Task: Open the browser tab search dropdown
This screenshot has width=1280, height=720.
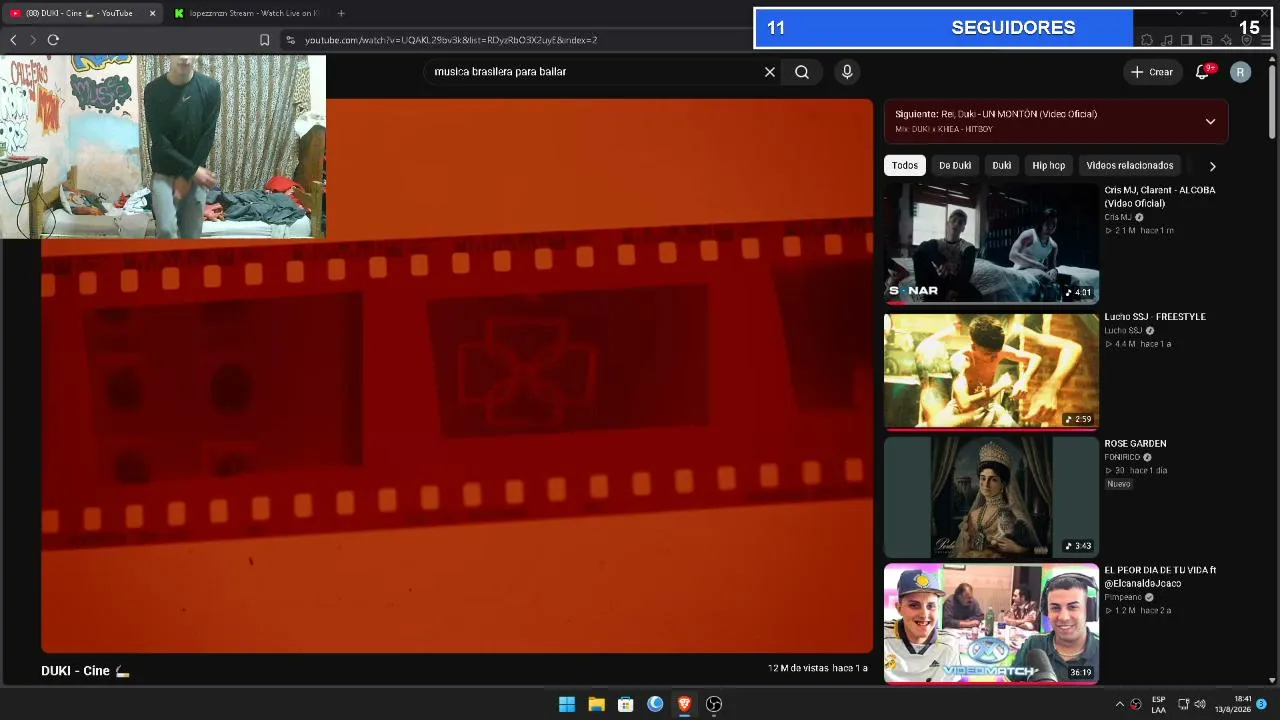Action: point(1179,13)
